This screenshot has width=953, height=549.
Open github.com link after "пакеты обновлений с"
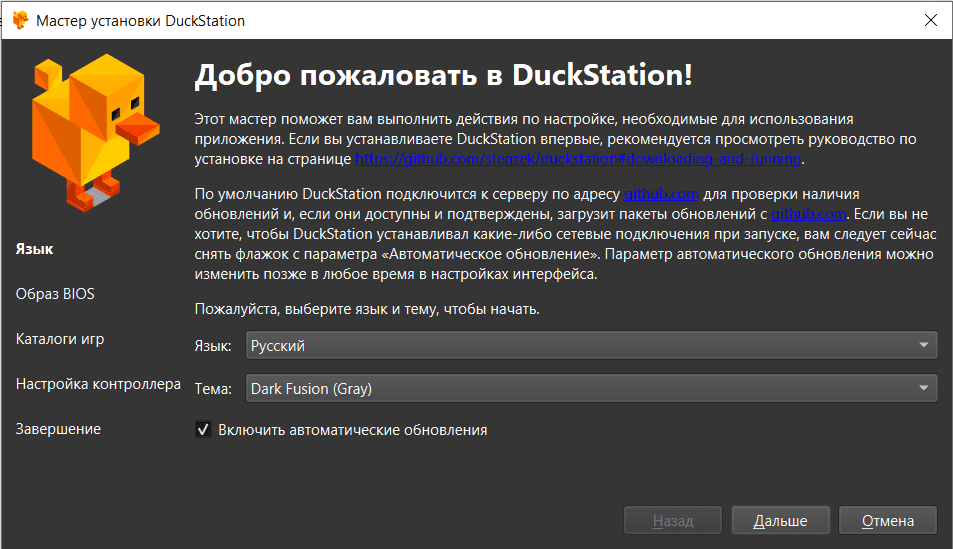(x=808, y=214)
